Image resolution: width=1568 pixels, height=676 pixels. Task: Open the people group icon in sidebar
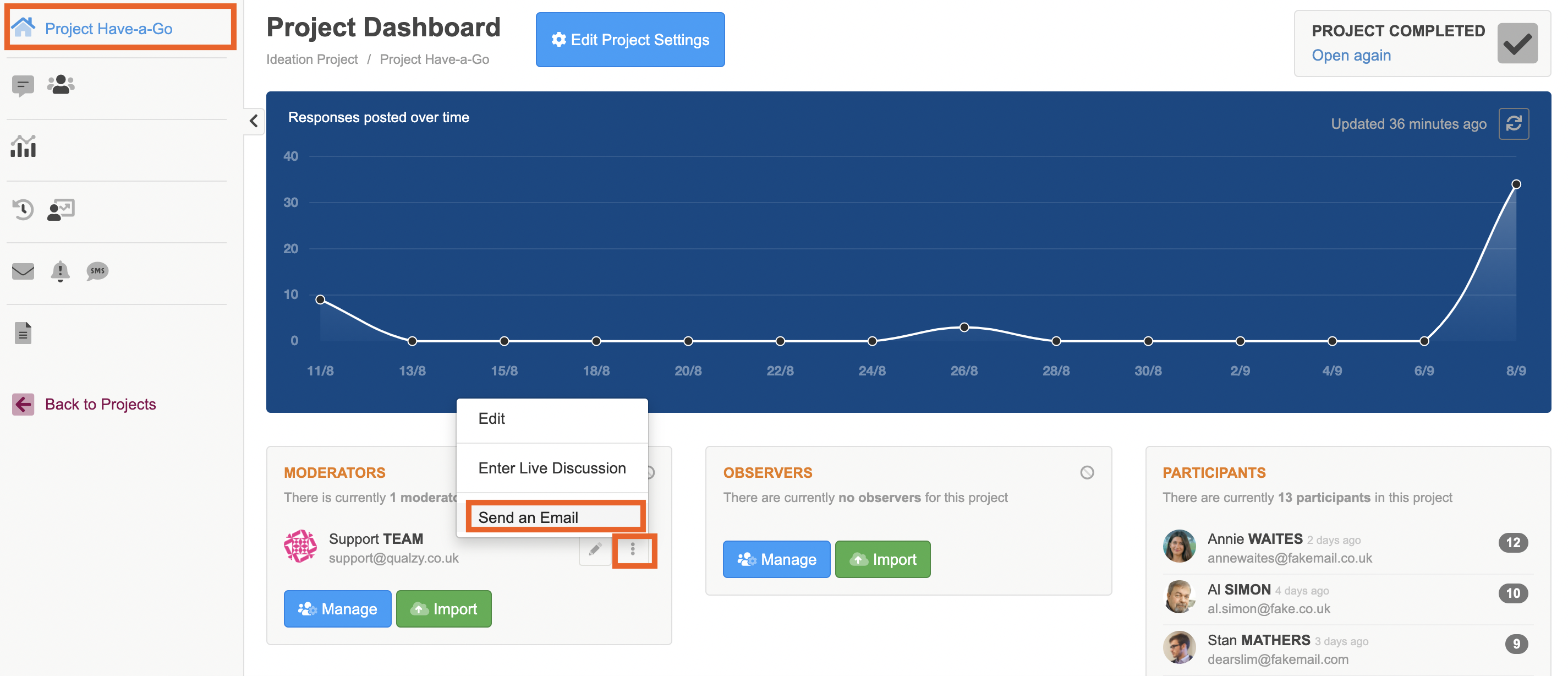pyautogui.click(x=61, y=85)
